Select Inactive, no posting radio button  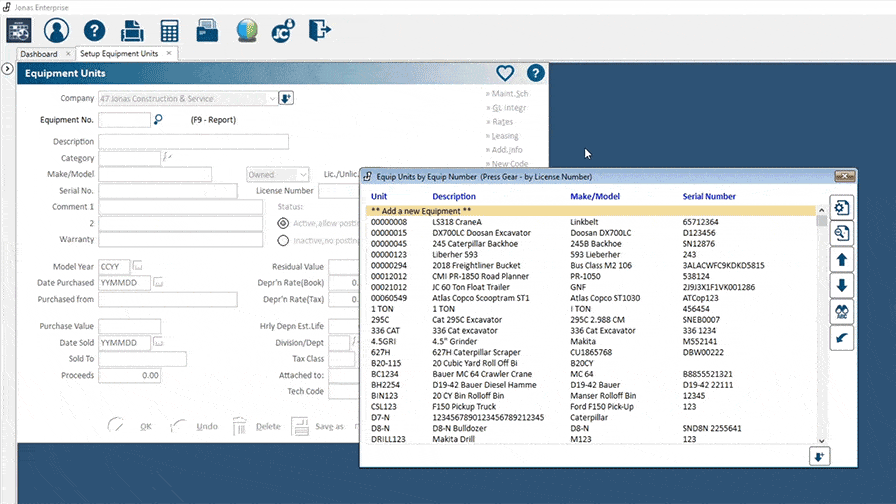tap(283, 241)
